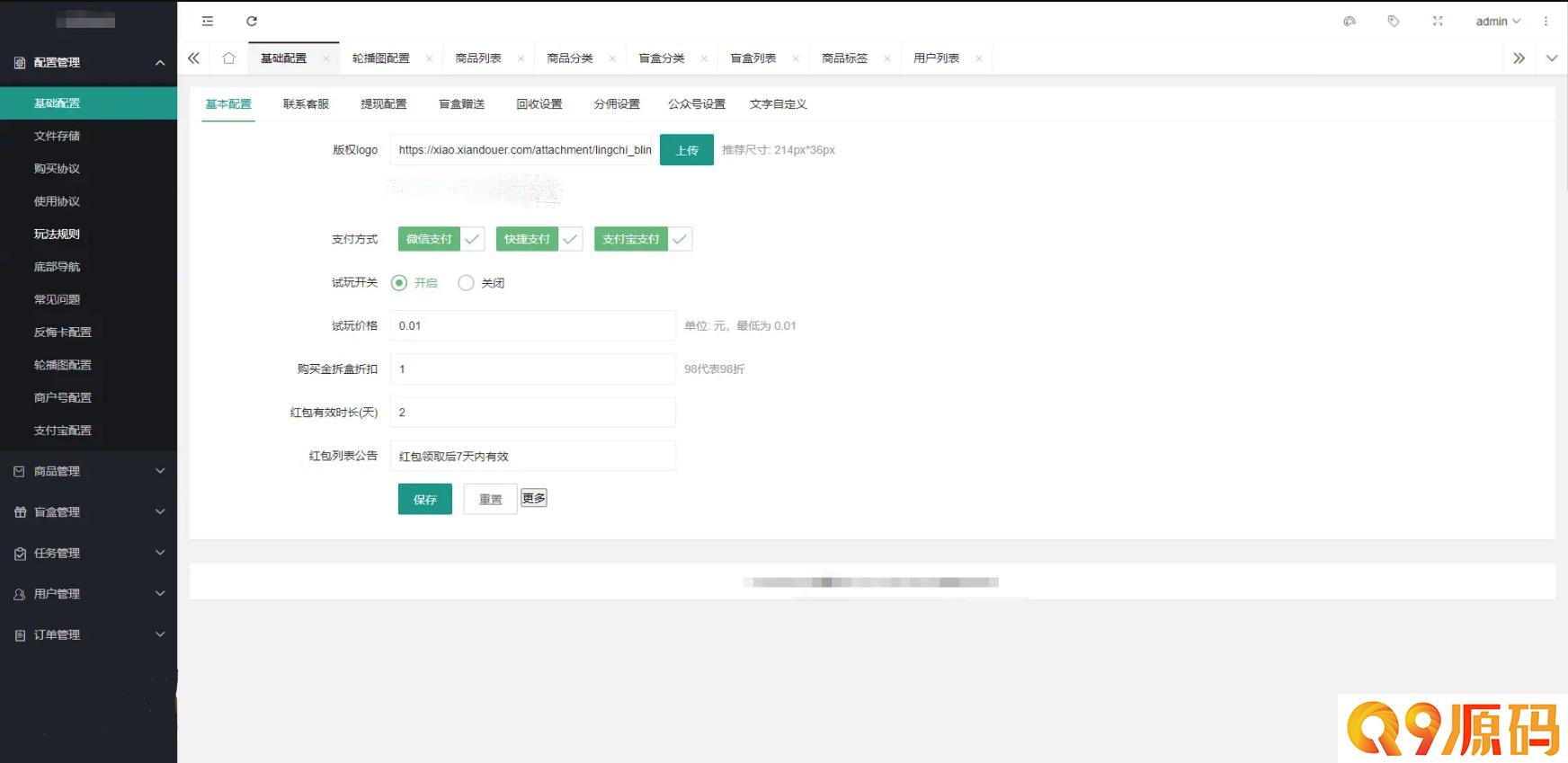The height and width of the screenshot is (763, 1568).
Task: Open 底部导航 in the sidebar
Action: (x=88, y=267)
